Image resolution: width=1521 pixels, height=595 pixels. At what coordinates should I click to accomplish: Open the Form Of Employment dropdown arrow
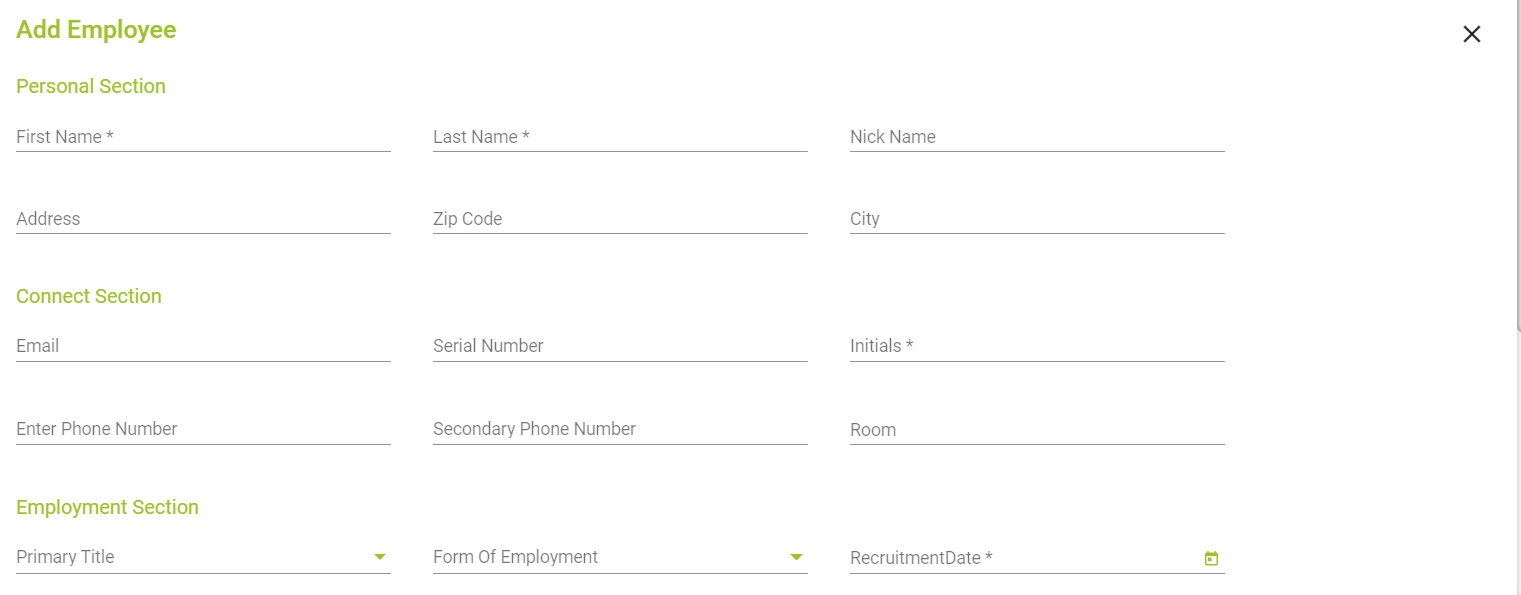(x=797, y=557)
